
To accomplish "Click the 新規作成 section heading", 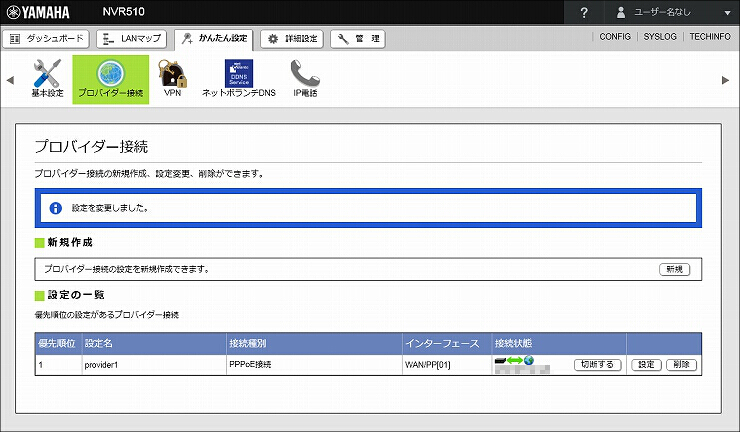I will click(70, 243).
